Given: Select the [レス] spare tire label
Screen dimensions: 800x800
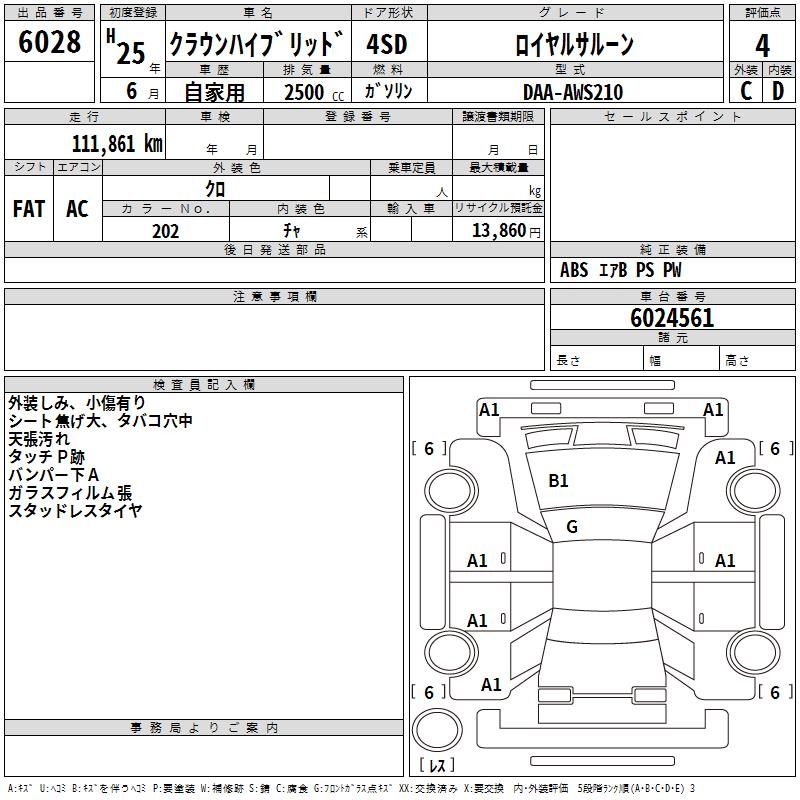Looking at the screenshot, I should (x=437, y=765).
